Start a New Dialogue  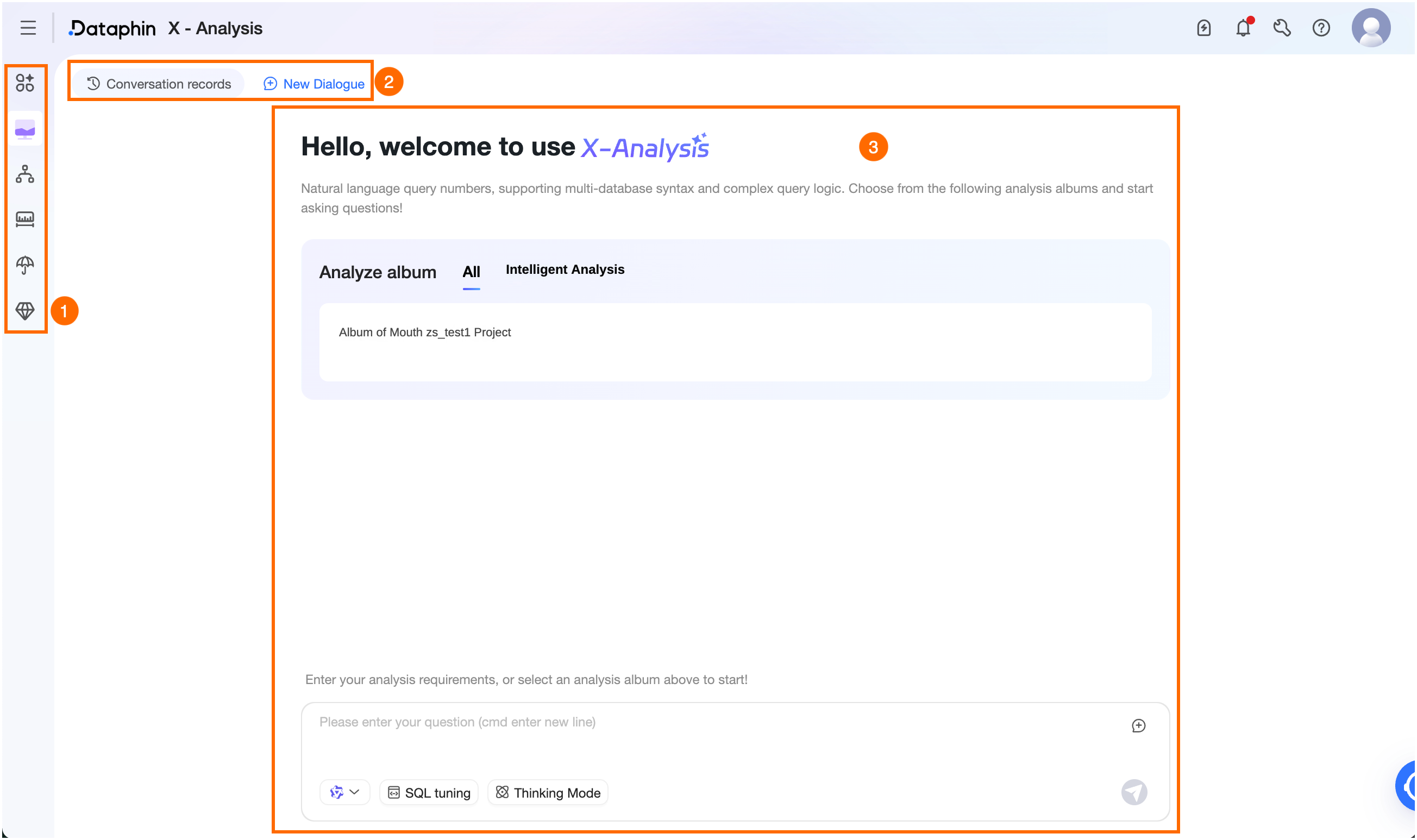click(x=314, y=84)
